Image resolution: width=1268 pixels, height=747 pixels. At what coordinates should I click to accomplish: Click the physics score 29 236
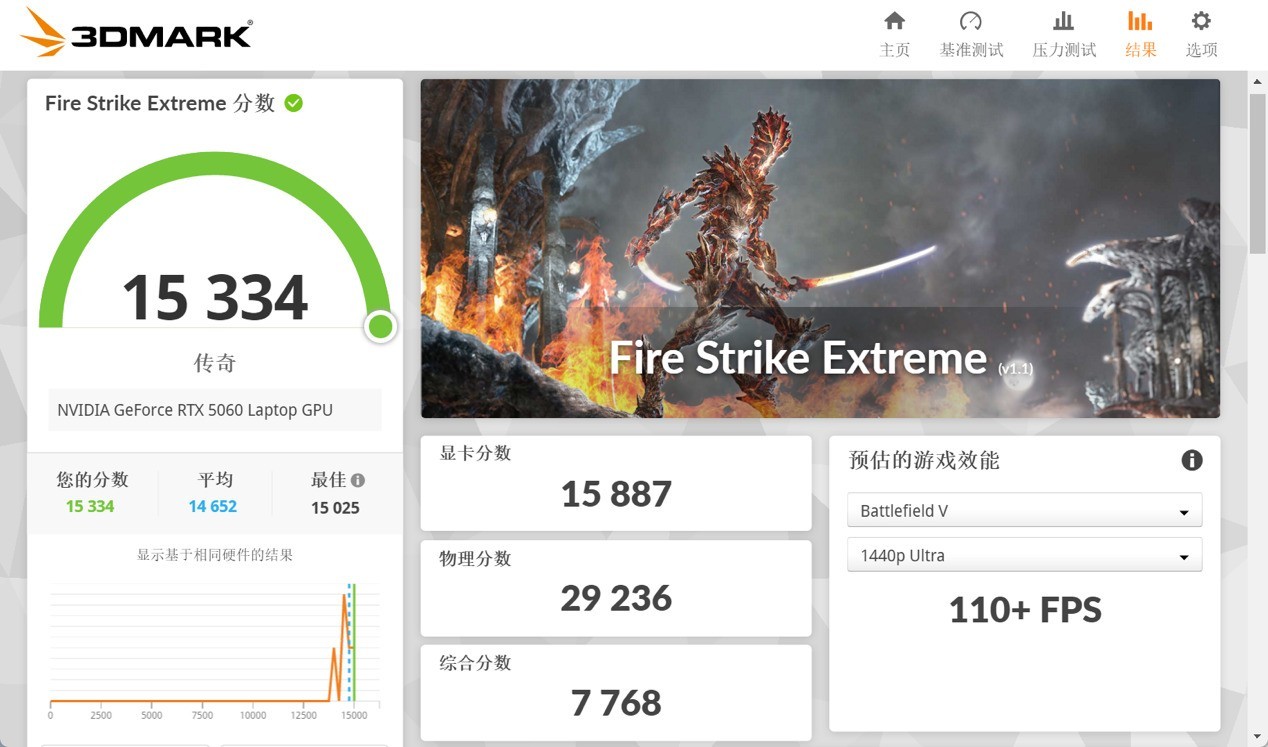[x=616, y=598]
